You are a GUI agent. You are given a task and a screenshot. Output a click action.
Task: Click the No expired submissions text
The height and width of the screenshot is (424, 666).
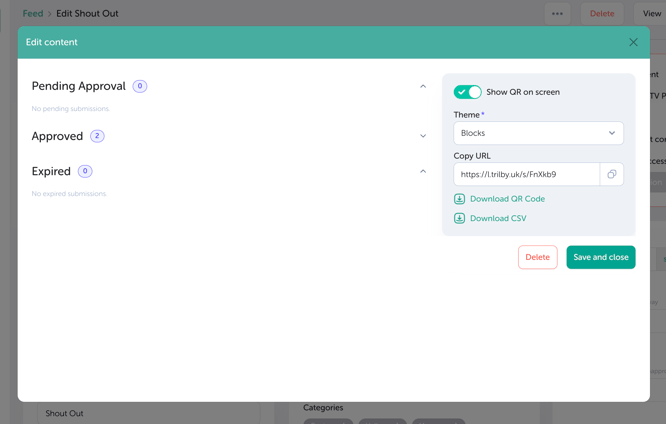(x=69, y=194)
